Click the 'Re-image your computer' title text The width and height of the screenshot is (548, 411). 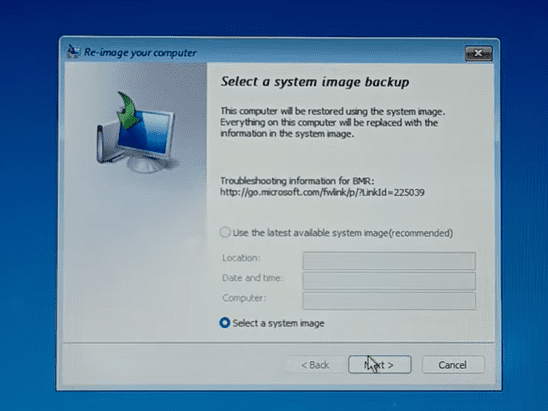pyautogui.click(x=140, y=53)
